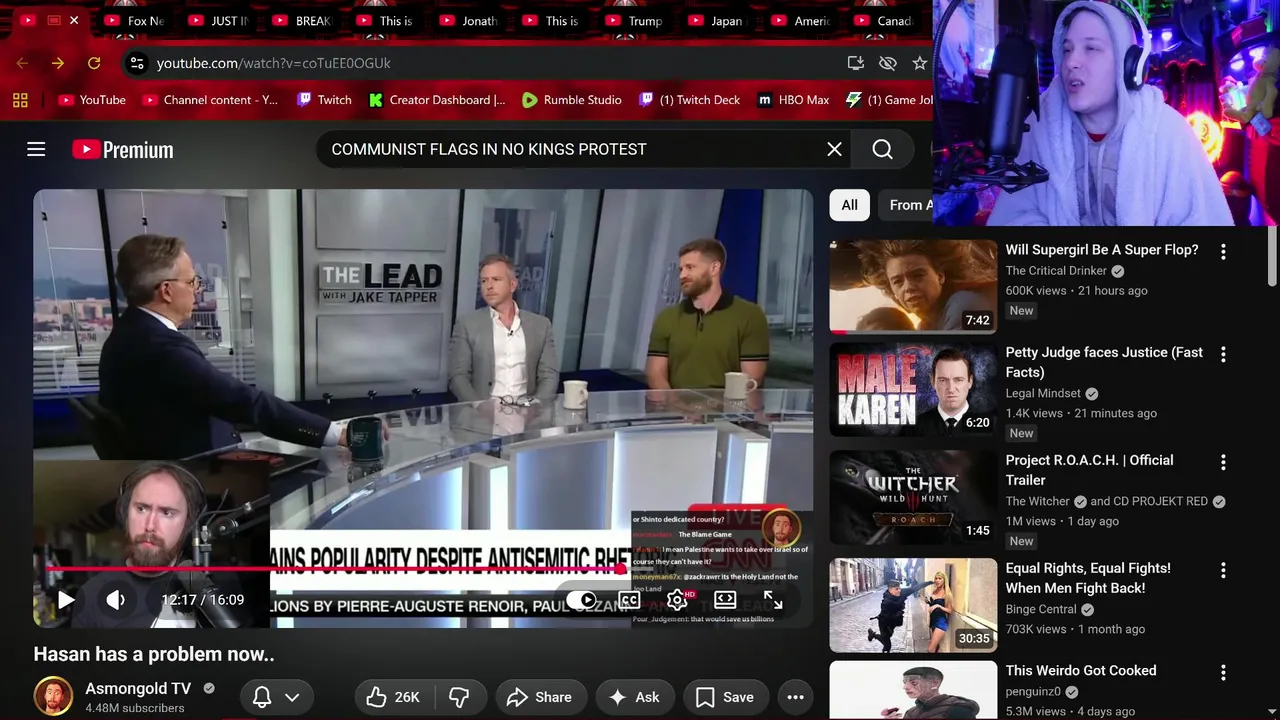The width and height of the screenshot is (1280, 720).
Task: Open Channel content bookmark
Action: [210, 100]
